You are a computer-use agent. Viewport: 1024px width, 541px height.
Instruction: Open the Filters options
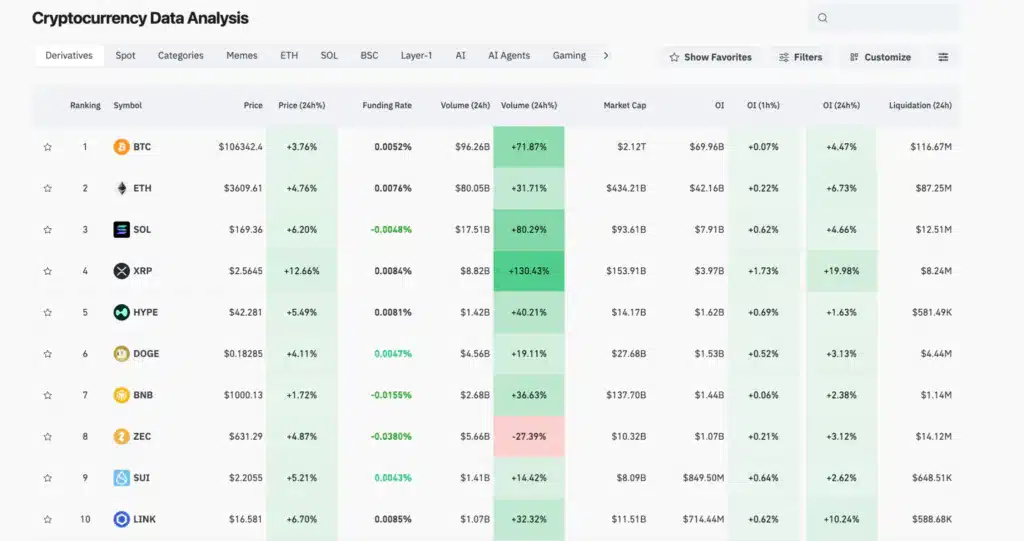(x=800, y=57)
